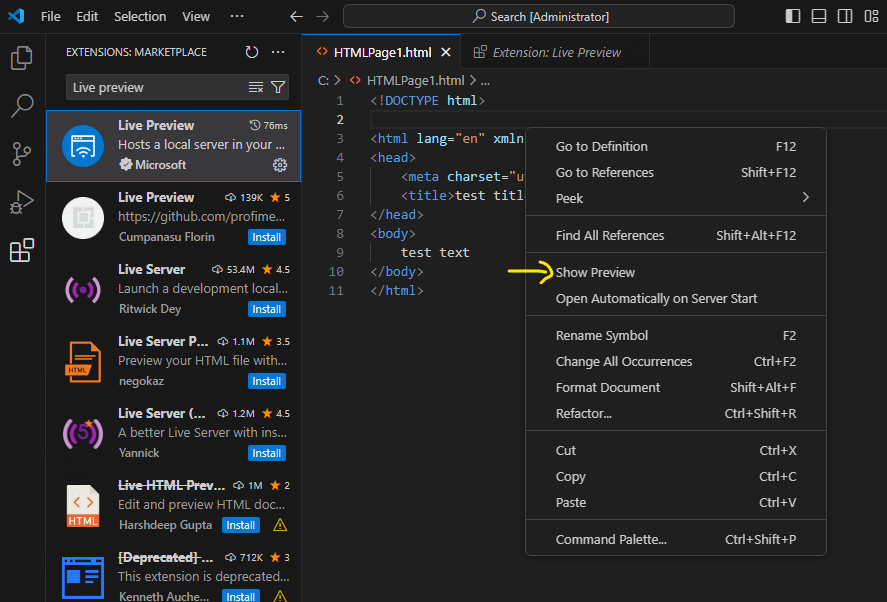Toggle the secondary side bar layout
This screenshot has height=602, width=887.
click(845, 16)
